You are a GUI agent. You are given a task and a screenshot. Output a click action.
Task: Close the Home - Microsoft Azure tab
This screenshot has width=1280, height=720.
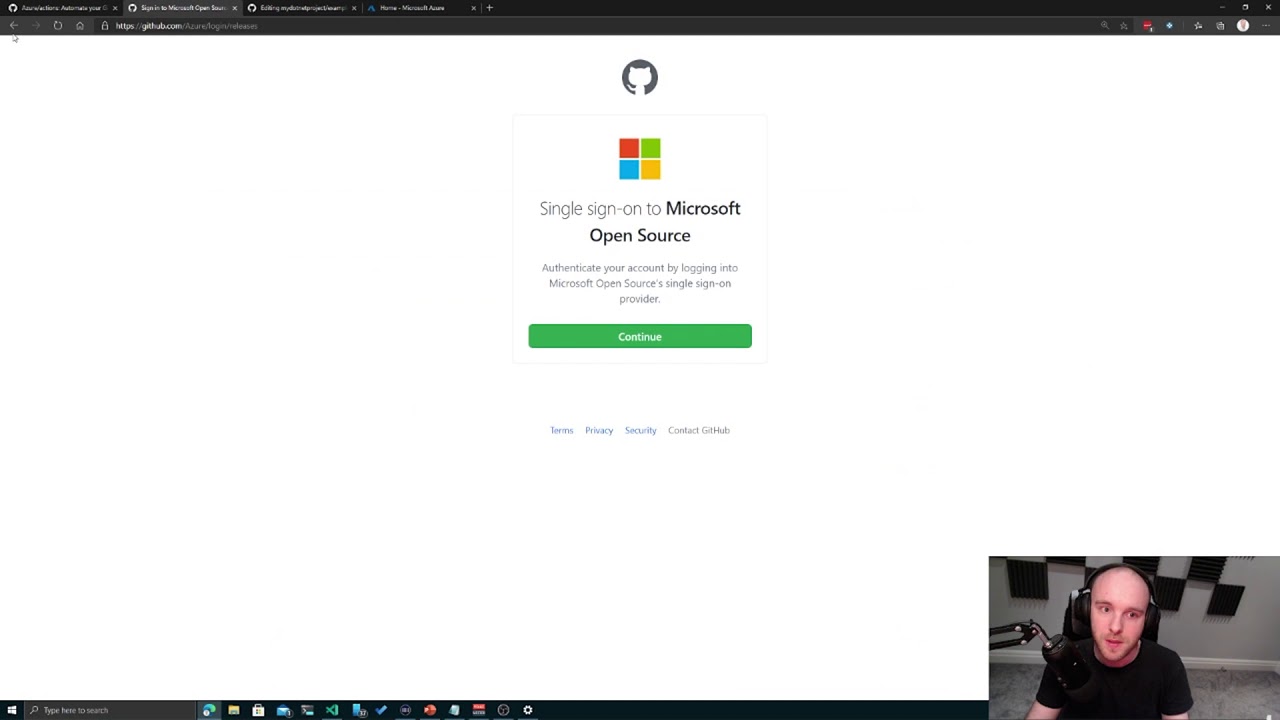(x=474, y=8)
